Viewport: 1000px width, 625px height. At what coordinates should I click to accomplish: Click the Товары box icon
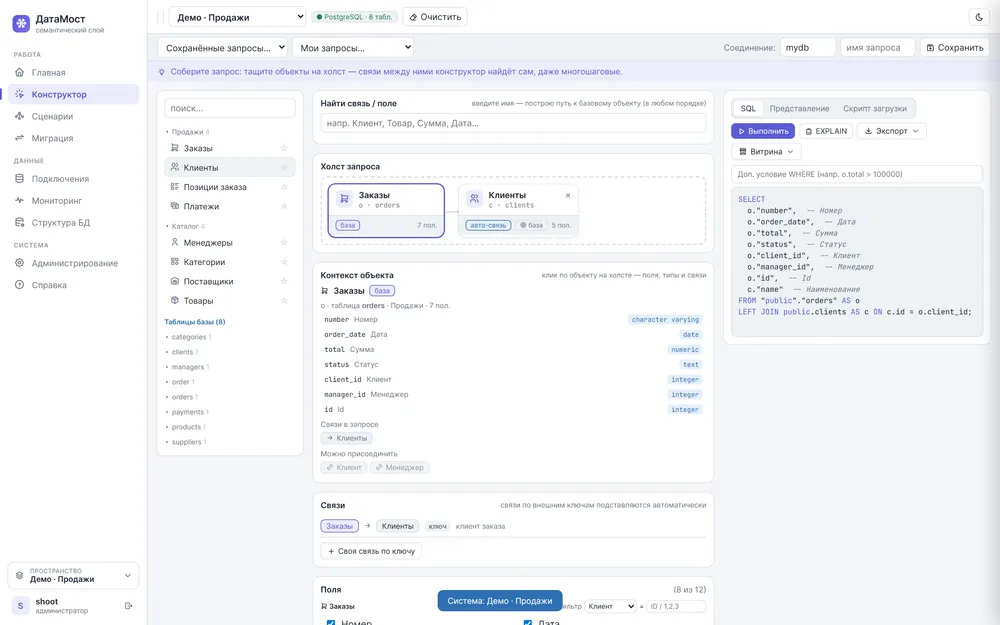pyautogui.click(x=174, y=300)
